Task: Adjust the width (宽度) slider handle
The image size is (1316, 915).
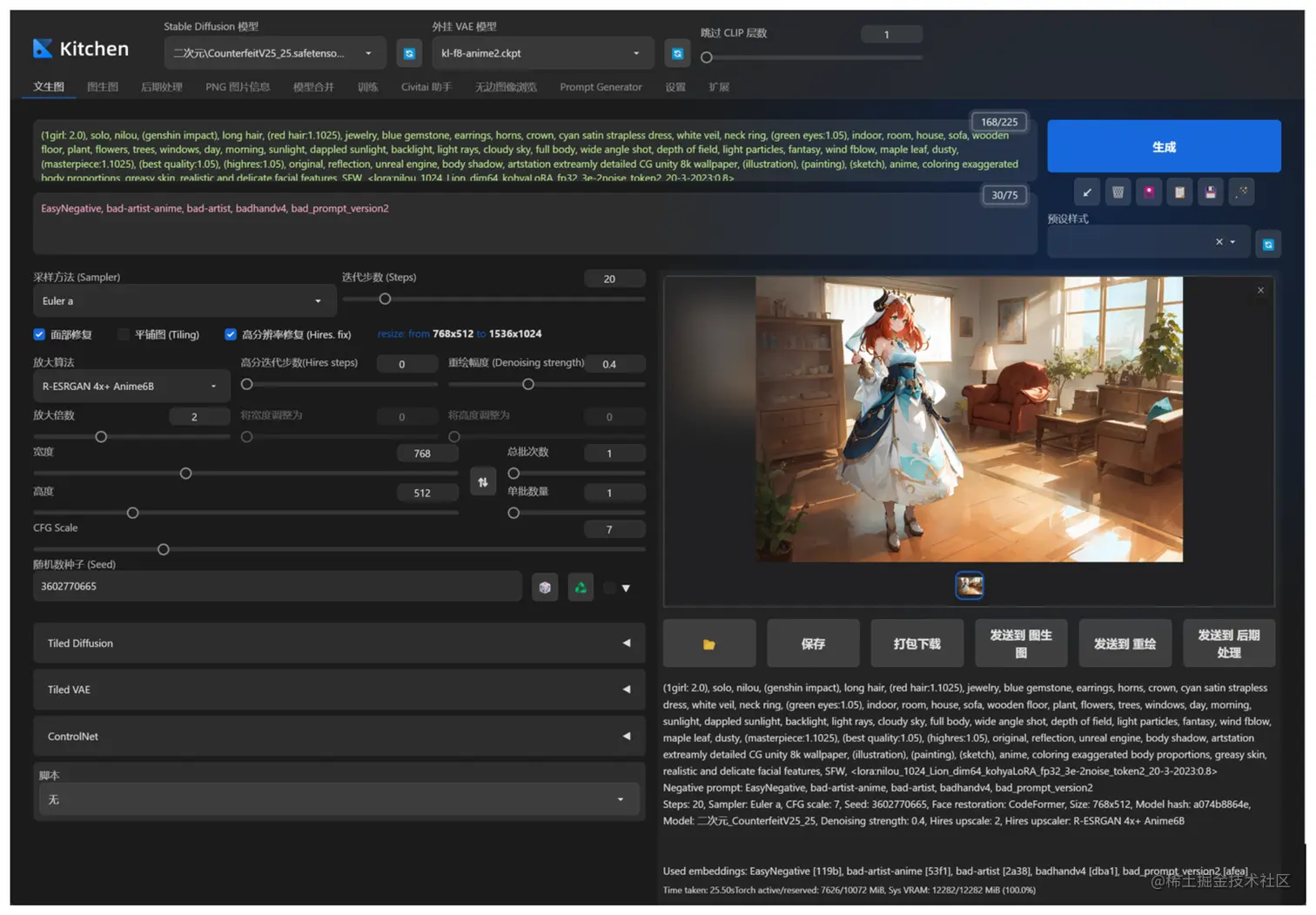Action: pyautogui.click(x=185, y=474)
